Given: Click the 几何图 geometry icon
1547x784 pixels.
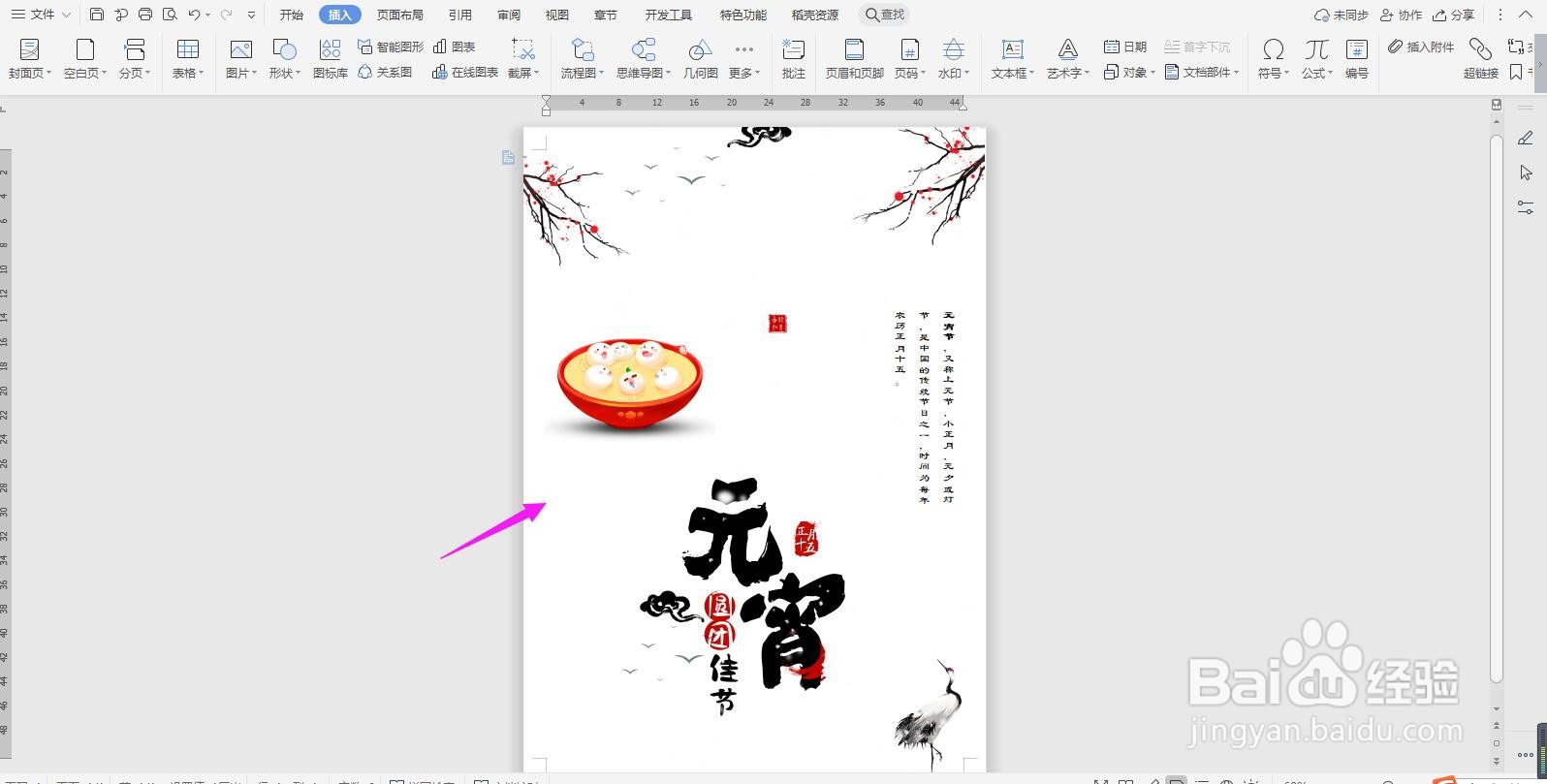Looking at the screenshot, I should (x=701, y=58).
